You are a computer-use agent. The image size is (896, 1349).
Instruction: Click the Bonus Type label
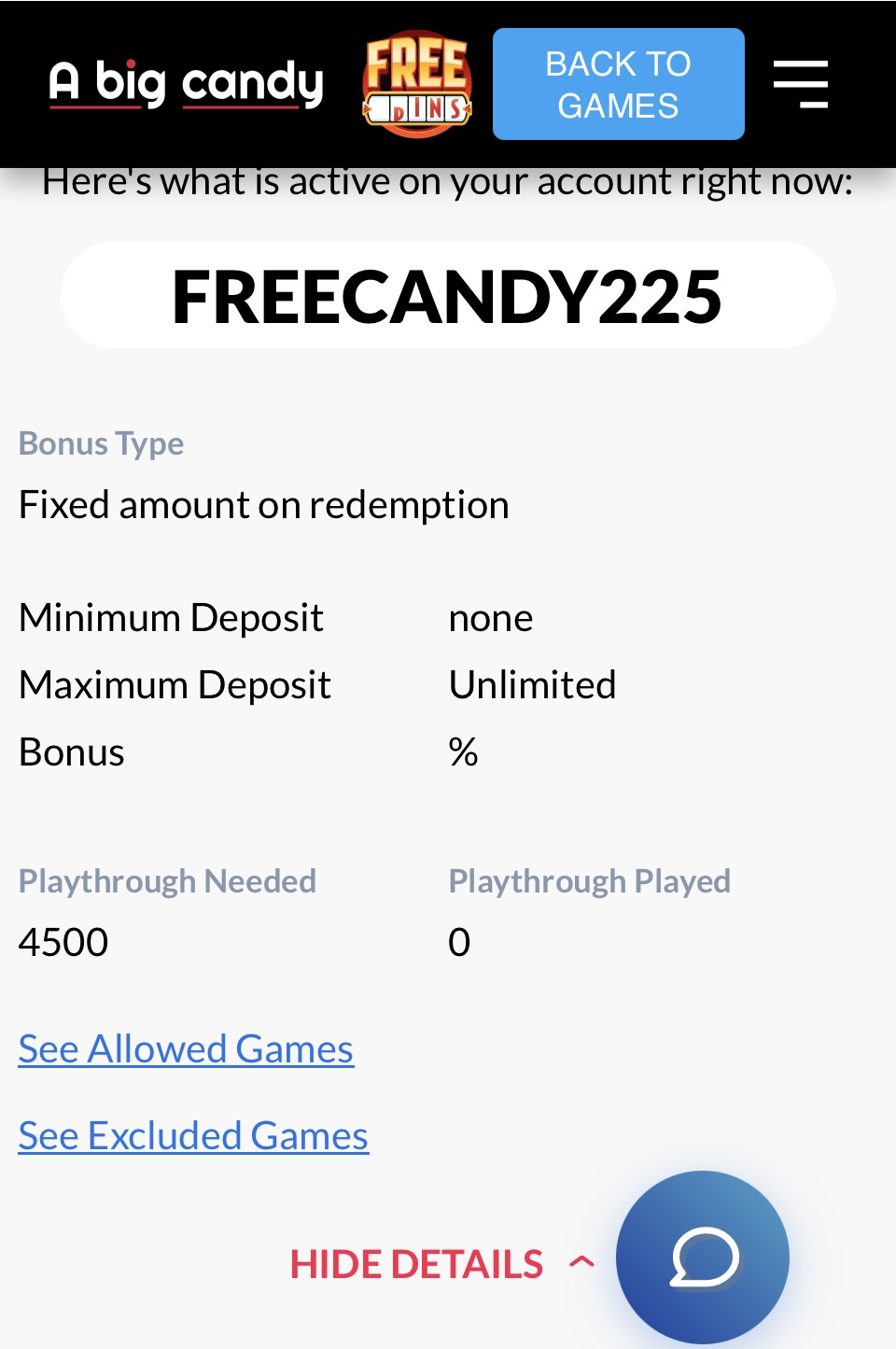pyautogui.click(x=102, y=443)
